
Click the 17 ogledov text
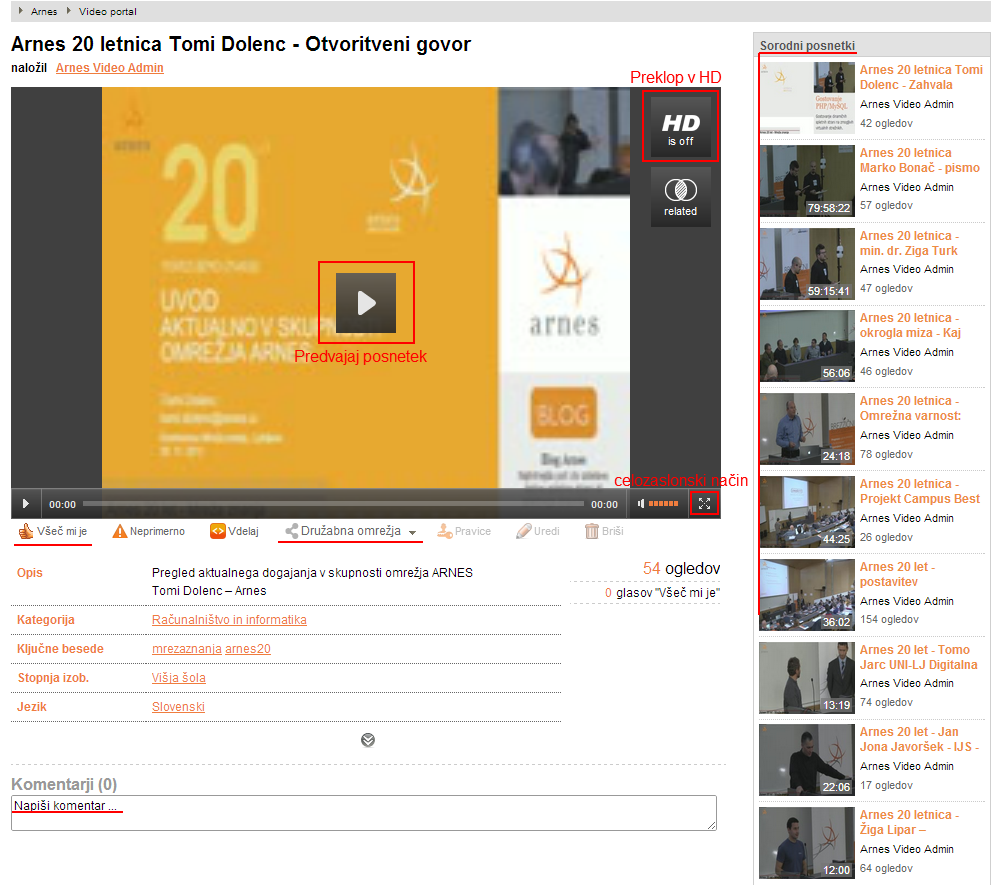click(x=886, y=785)
